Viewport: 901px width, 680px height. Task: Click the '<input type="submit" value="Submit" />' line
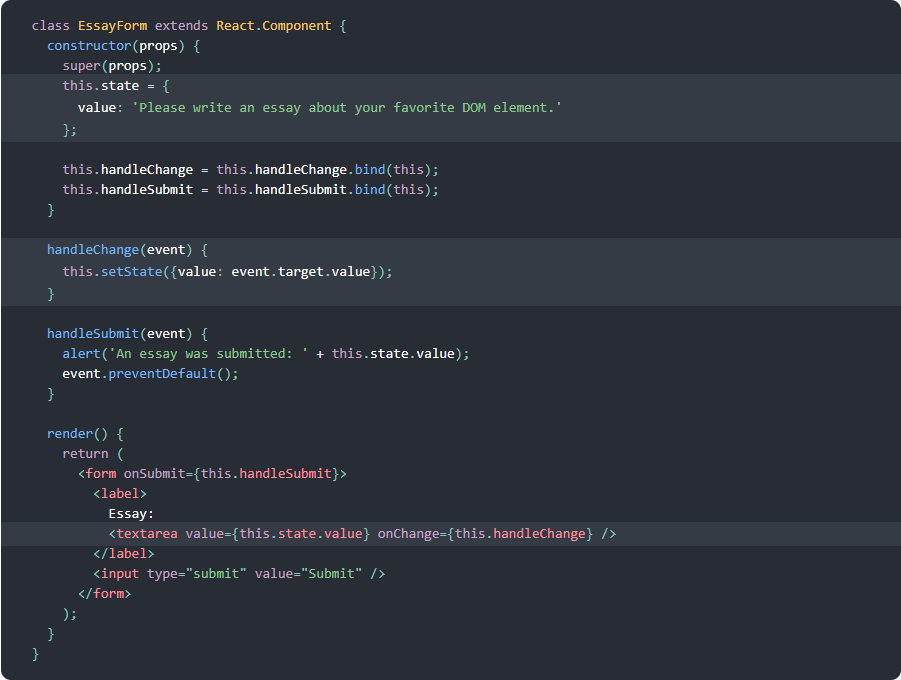point(239,574)
